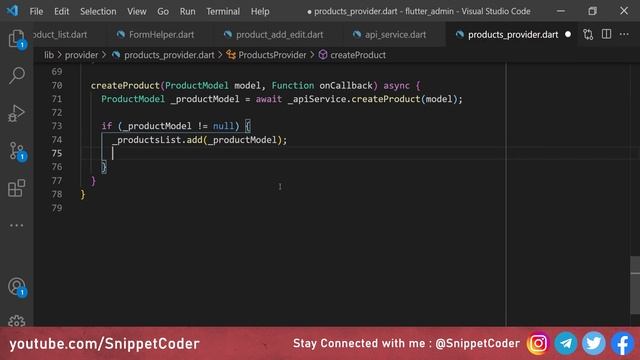
Task: Click the youtube.com/SnippetCoder link
Action: coord(104,344)
